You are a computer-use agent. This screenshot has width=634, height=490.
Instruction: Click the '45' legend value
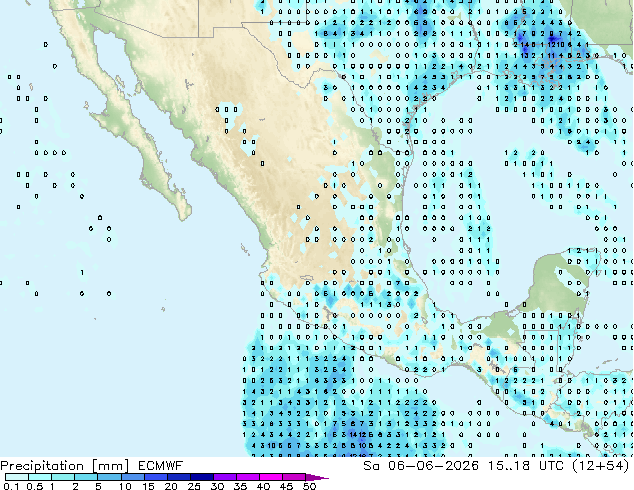286,486
